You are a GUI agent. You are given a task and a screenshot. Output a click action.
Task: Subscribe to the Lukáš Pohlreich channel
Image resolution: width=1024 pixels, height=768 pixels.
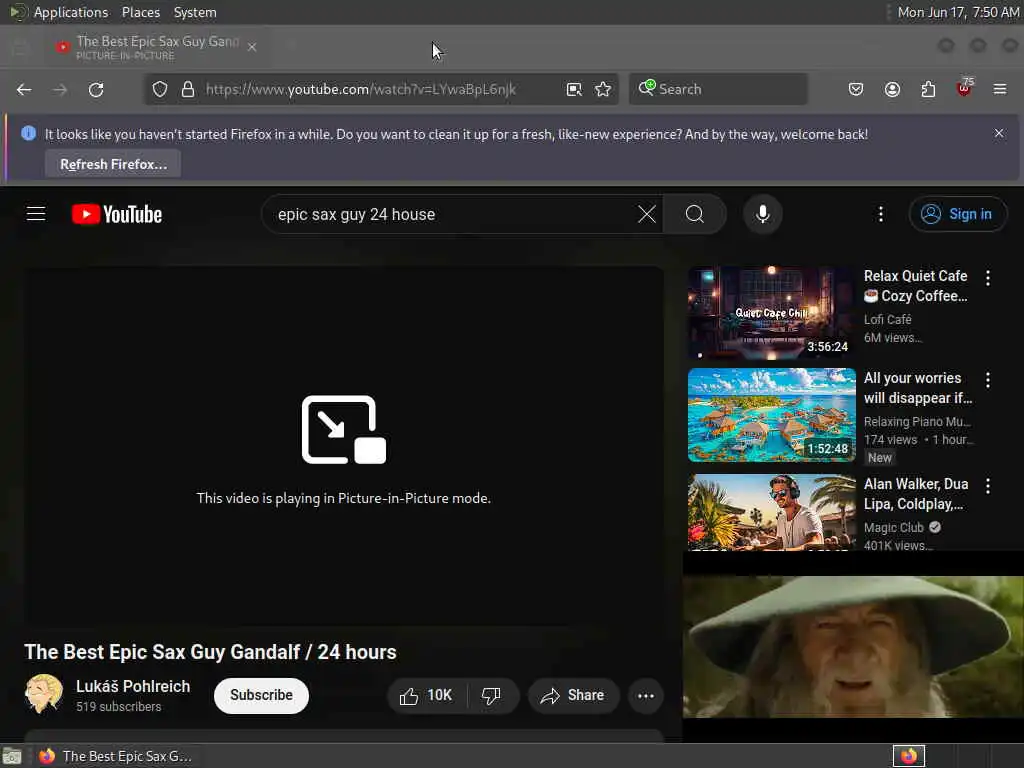(x=261, y=695)
